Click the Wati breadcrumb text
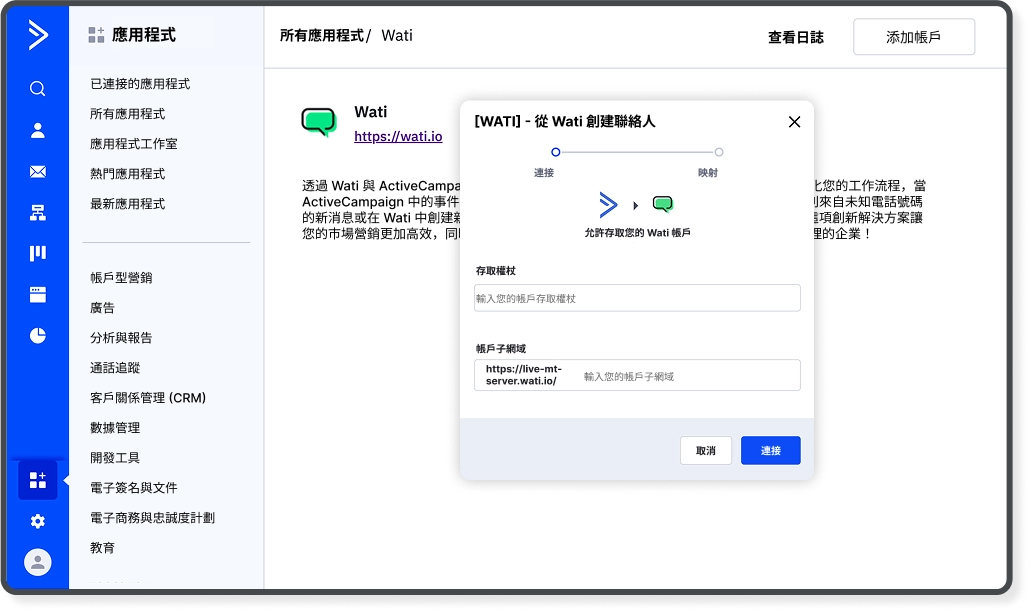The height and width of the screenshot is (611, 1029). point(397,36)
